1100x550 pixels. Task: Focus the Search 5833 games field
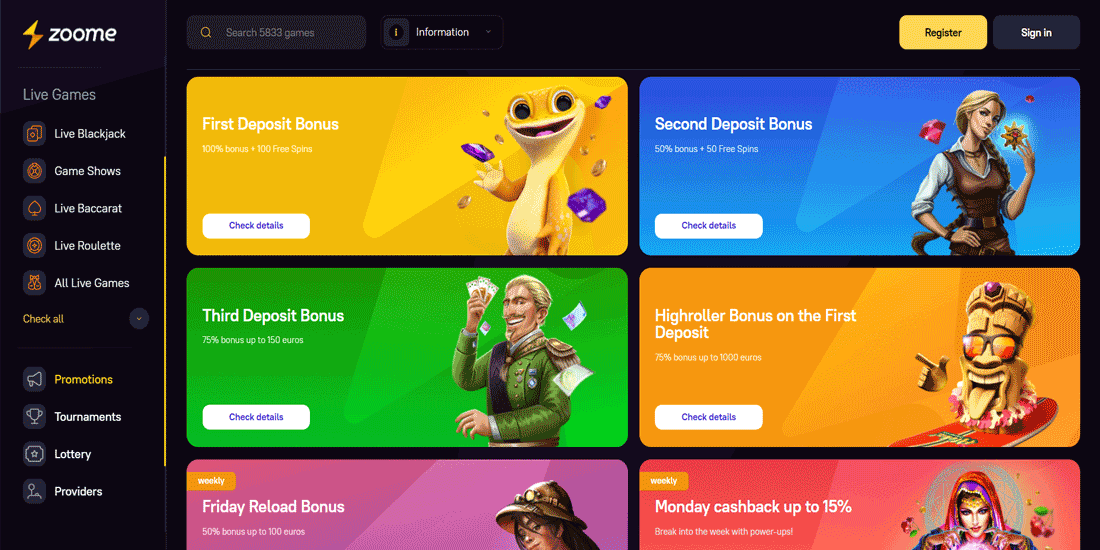pos(276,32)
